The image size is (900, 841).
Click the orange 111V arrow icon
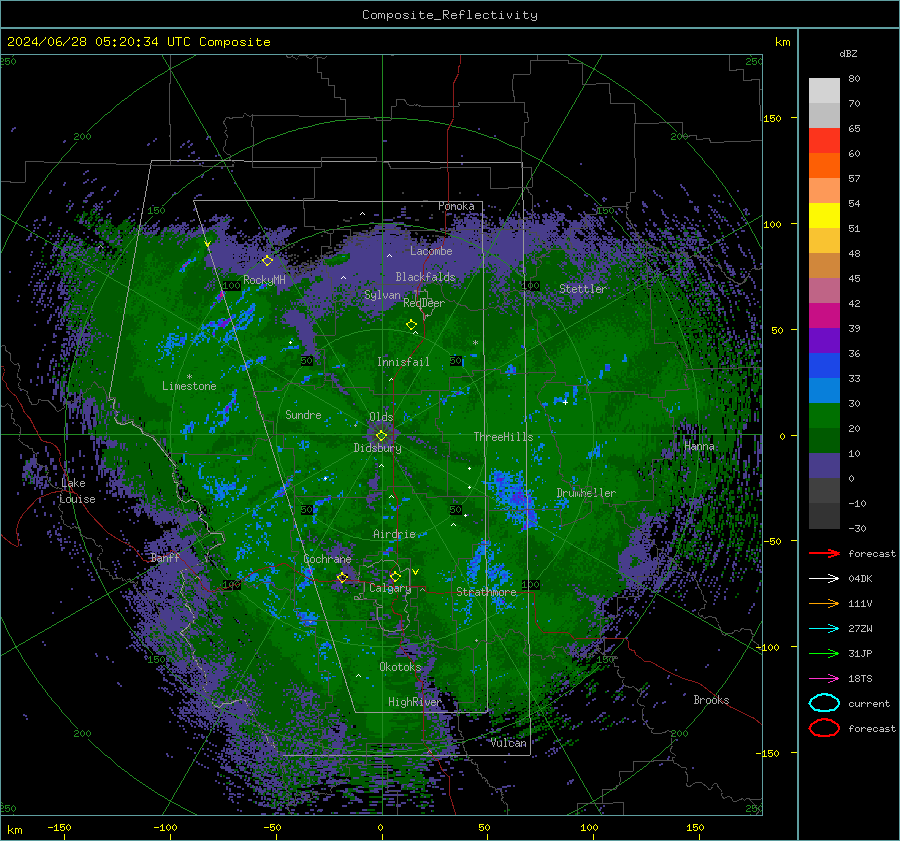pyautogui.click(x=824, y=603)
